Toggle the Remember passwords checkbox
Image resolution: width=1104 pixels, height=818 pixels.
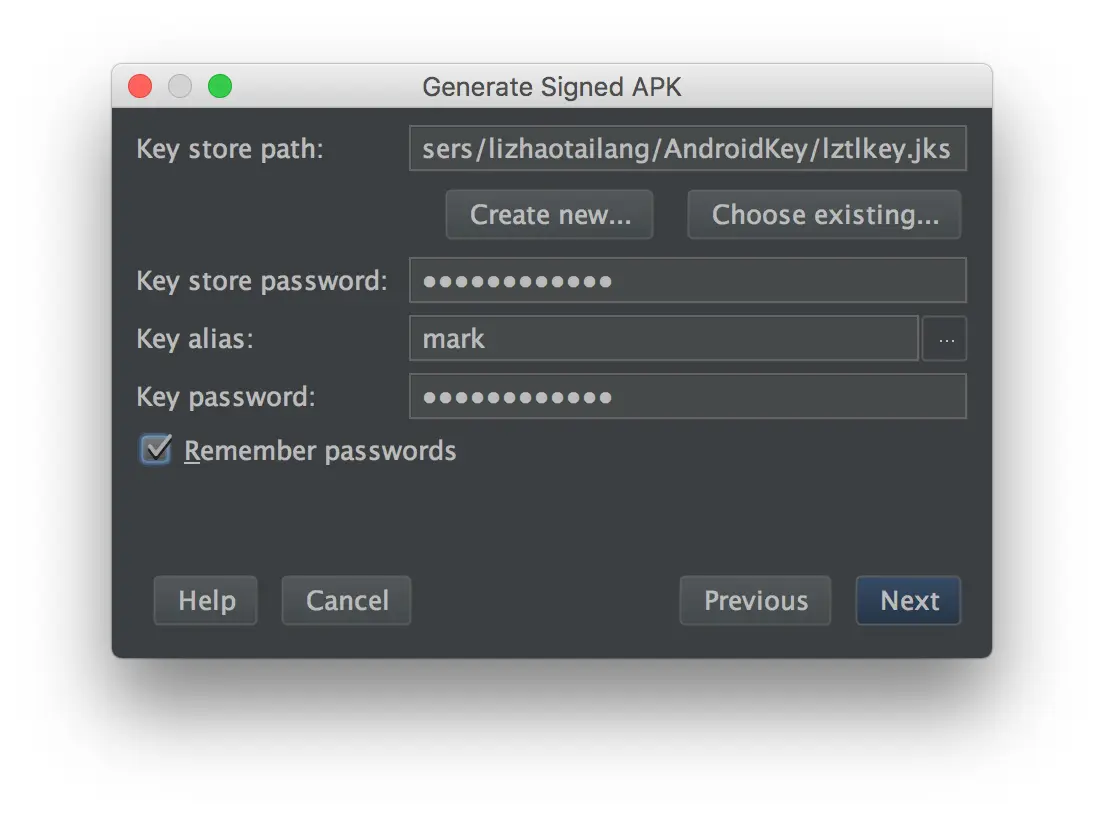coord(156,450)
